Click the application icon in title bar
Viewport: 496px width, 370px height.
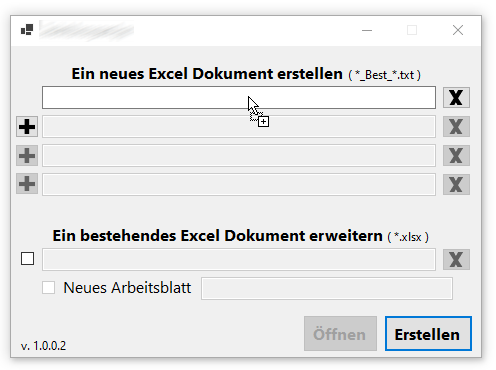27,30
